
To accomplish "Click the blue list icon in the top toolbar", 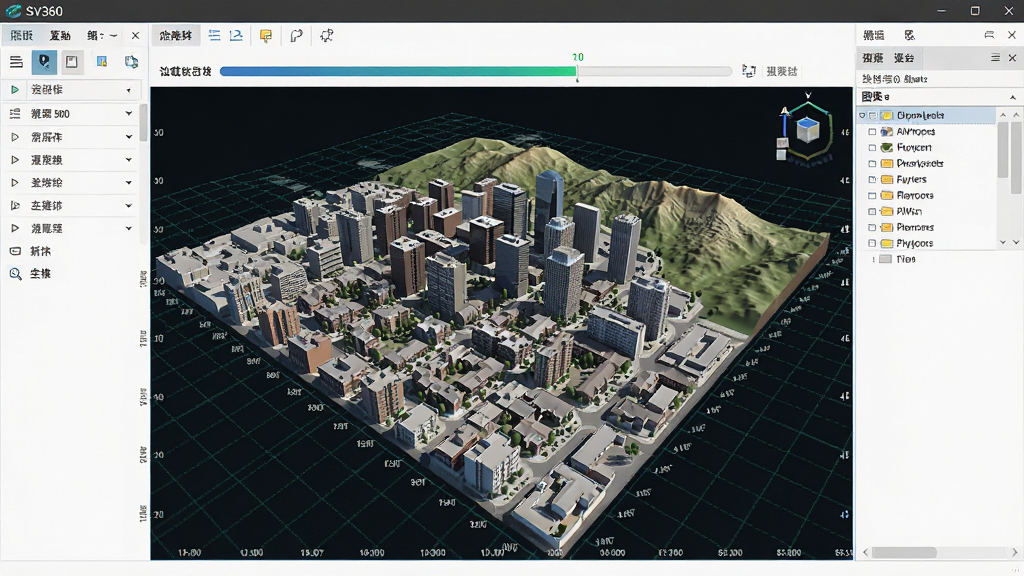I will (x=214, y=35).
